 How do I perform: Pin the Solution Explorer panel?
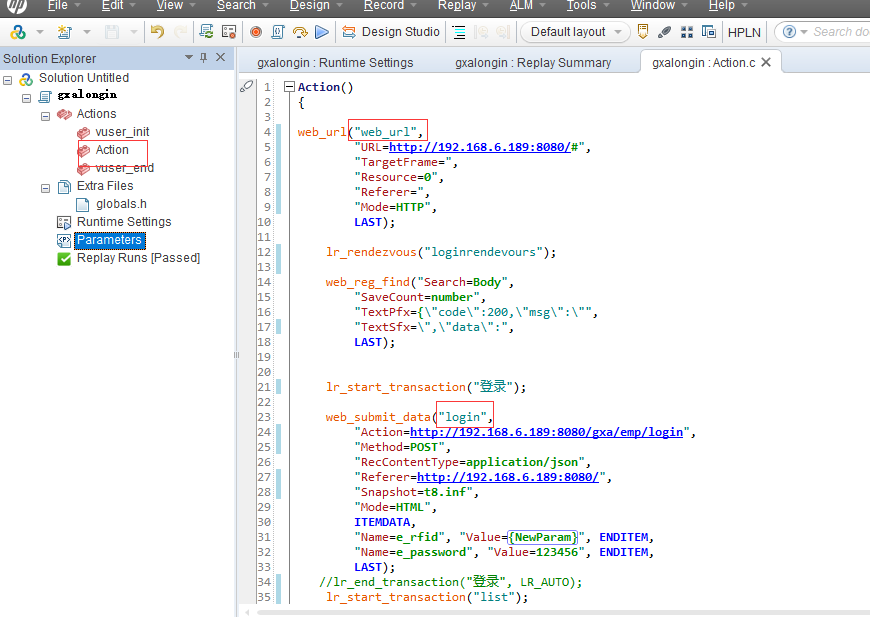204,57
